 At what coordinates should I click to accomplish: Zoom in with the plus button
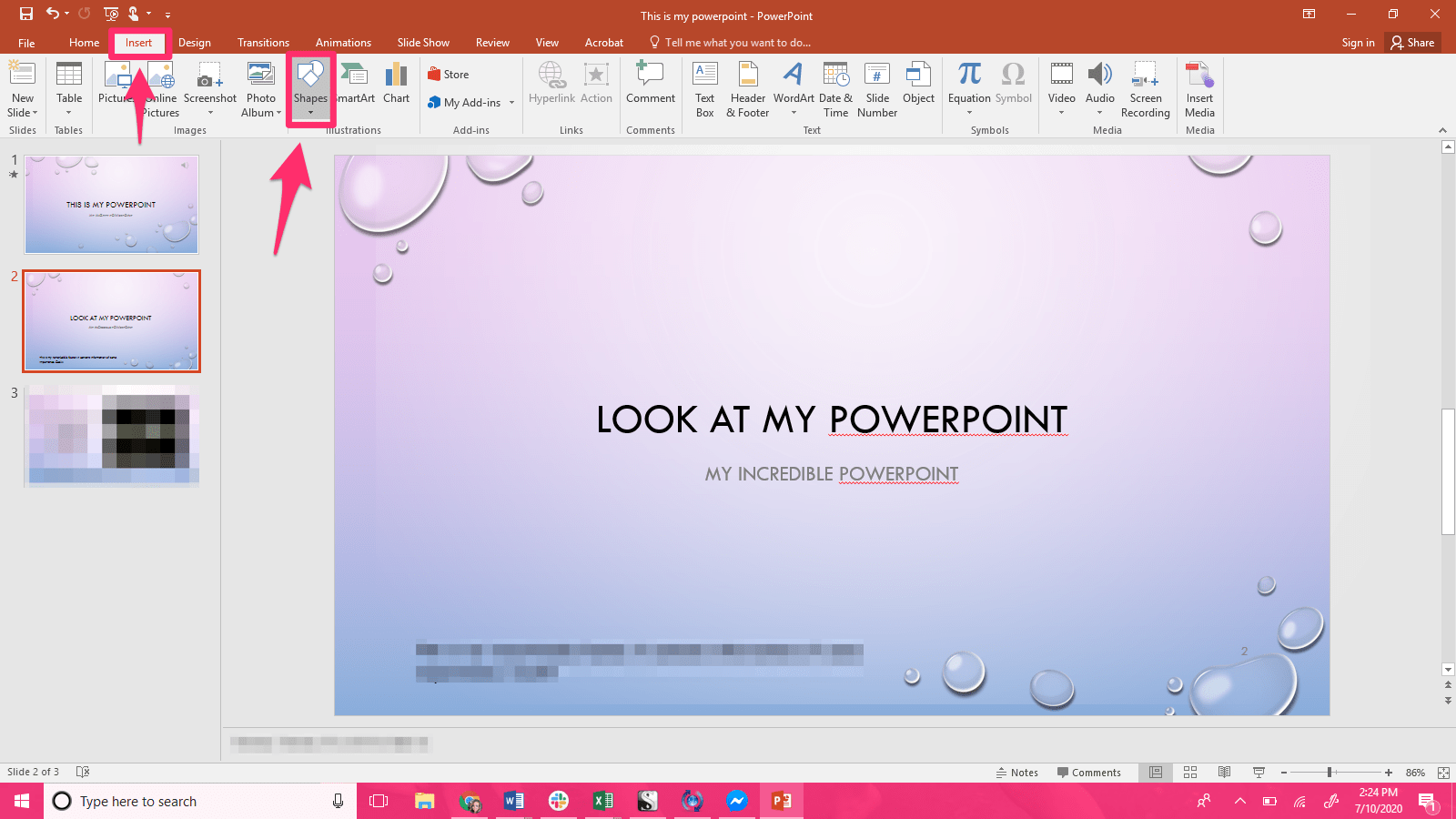click(1389, 773)
